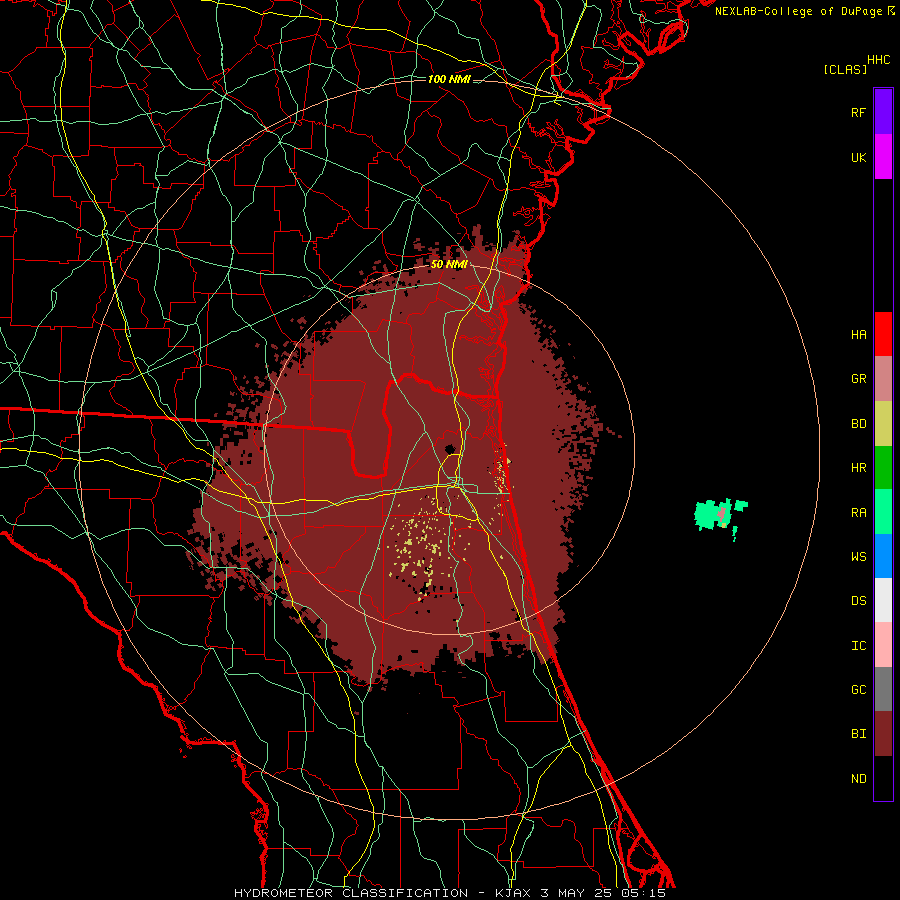Click the BD legend label
This screenshot has height=900, width=900.
[x=858, y=424]
